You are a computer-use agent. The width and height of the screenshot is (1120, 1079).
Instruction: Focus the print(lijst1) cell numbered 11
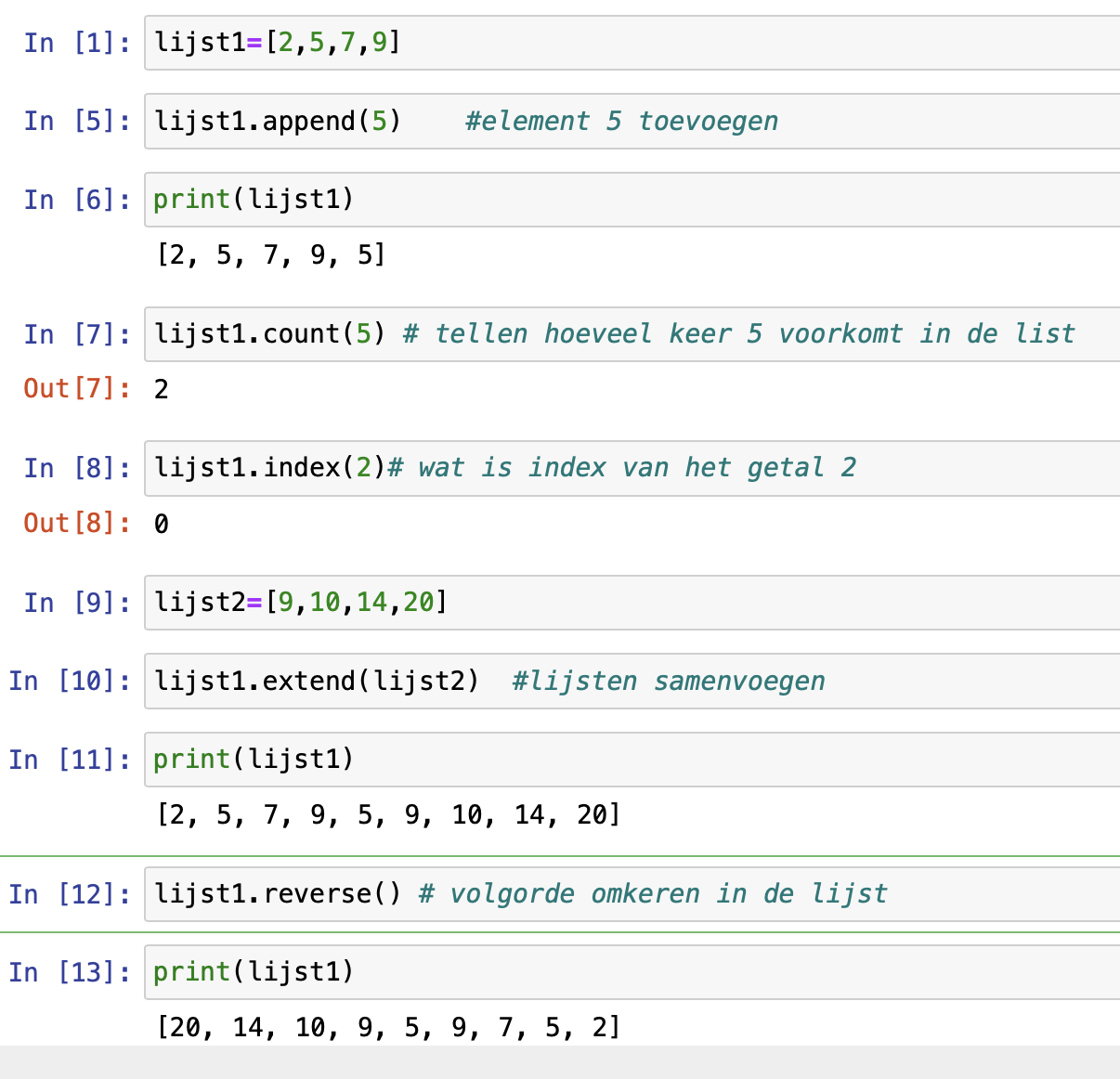632,760
